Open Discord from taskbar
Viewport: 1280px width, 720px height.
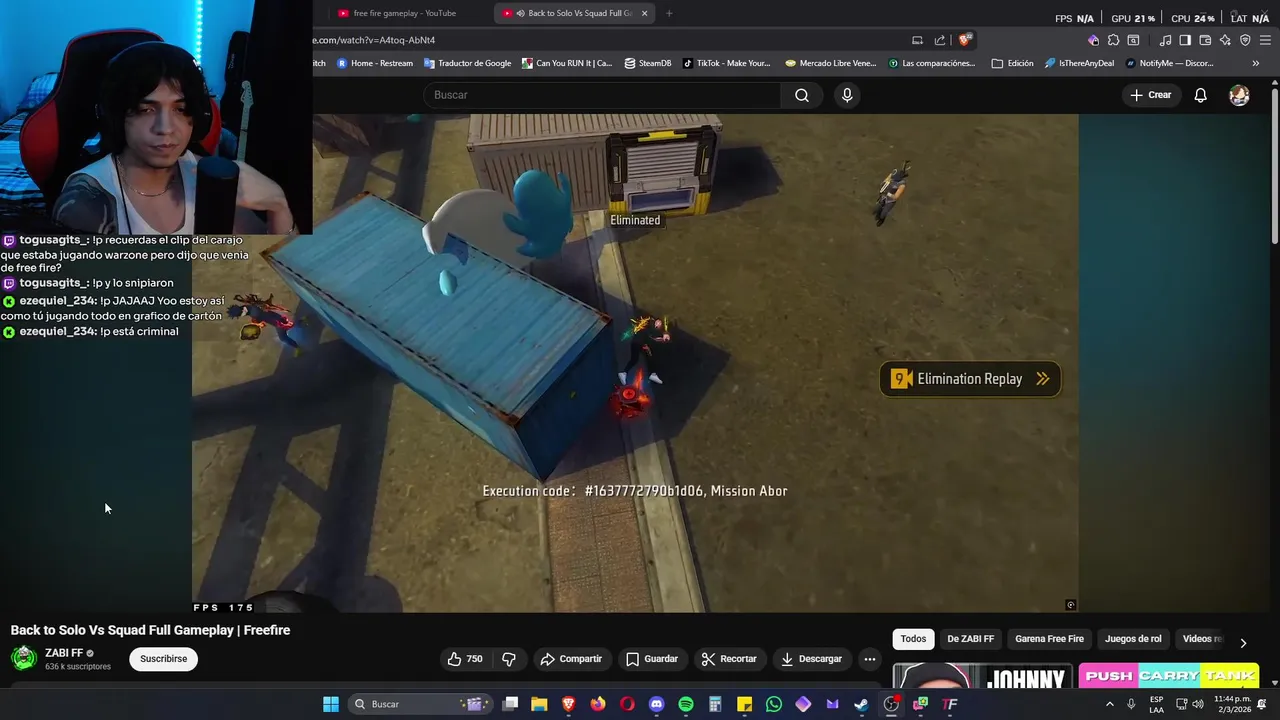pyautogui.click(x=656, y=704)
